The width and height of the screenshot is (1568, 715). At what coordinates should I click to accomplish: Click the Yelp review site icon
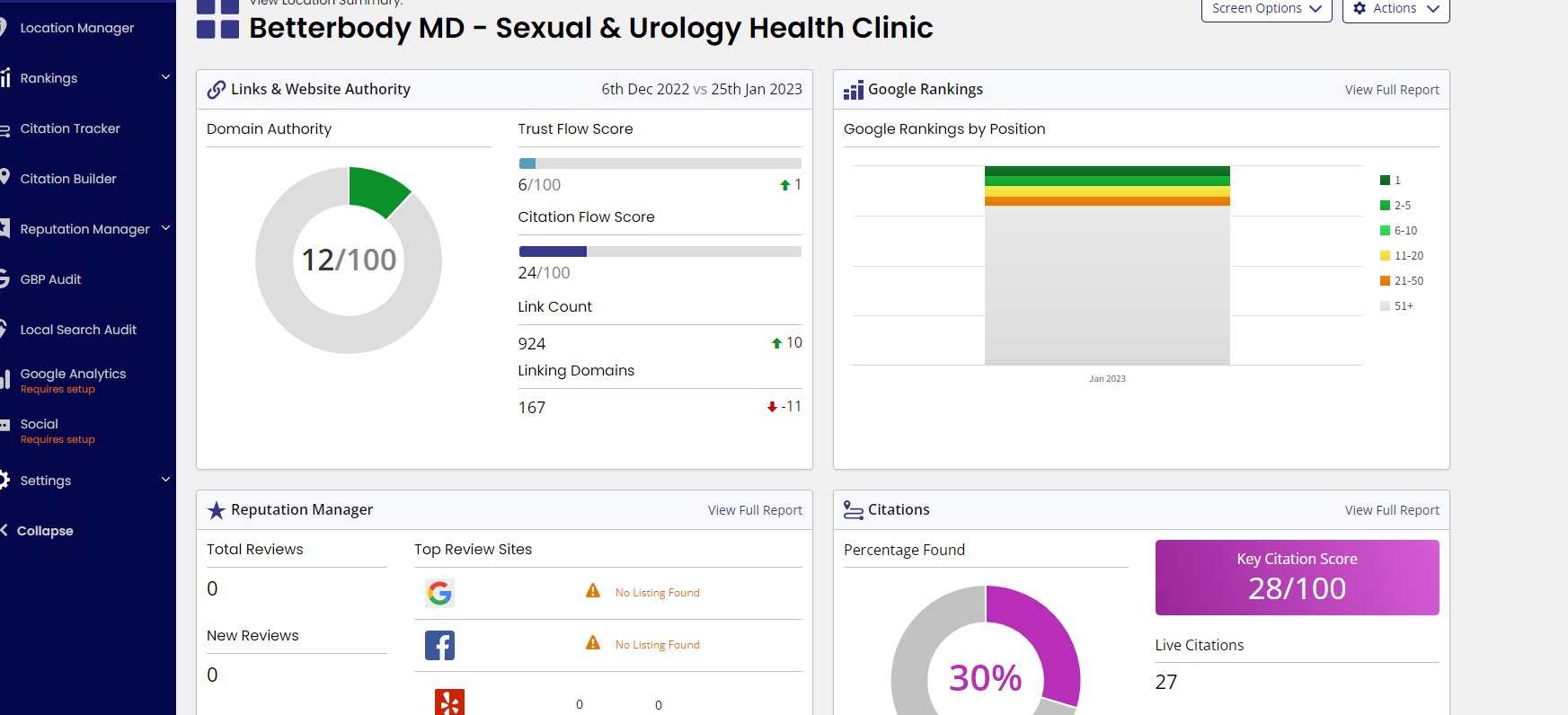449,702
